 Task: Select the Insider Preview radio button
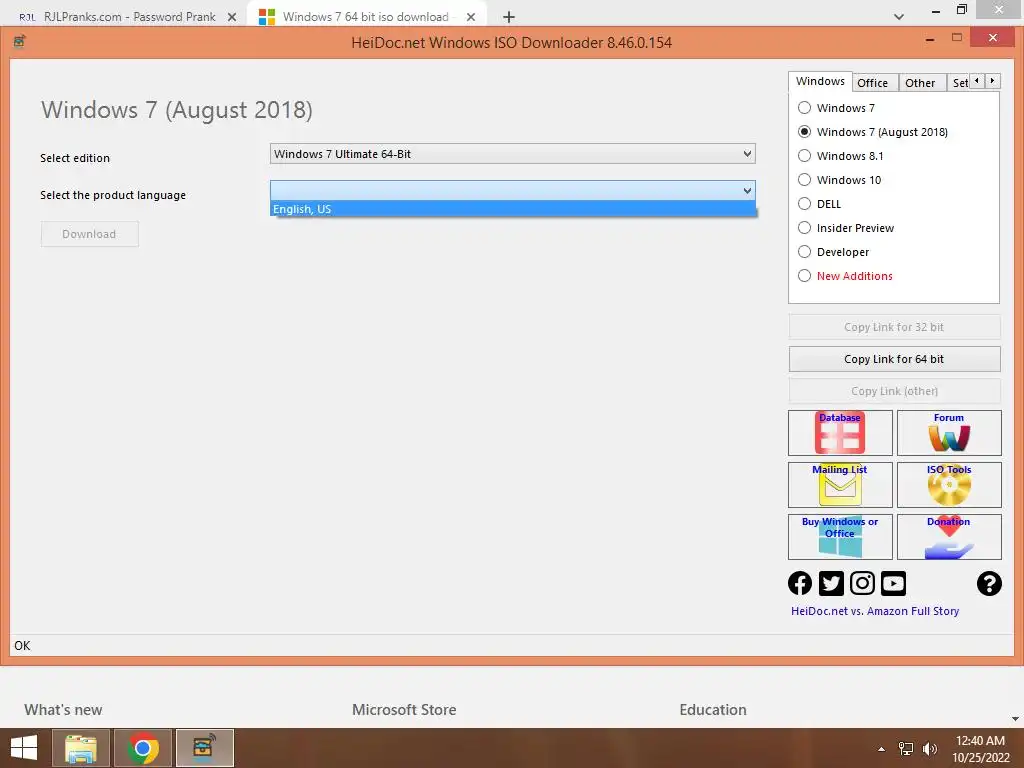point(805,228)
